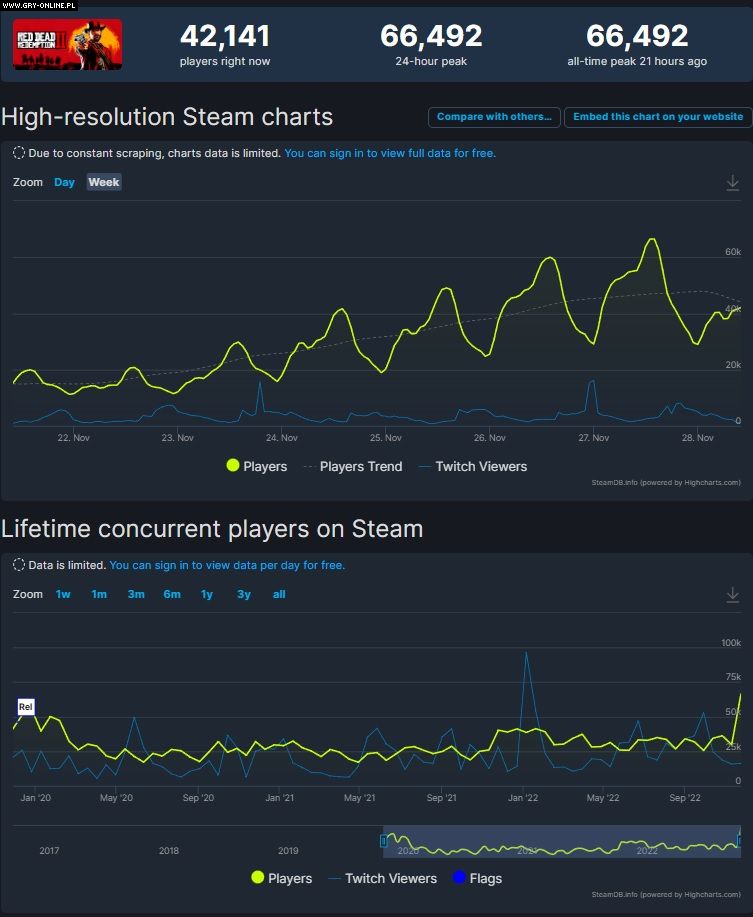Image resolution: width=753 pixels, height=917 pixels.
Task: Open the lifetime chart download menu icon
Action: pos(732,595)
